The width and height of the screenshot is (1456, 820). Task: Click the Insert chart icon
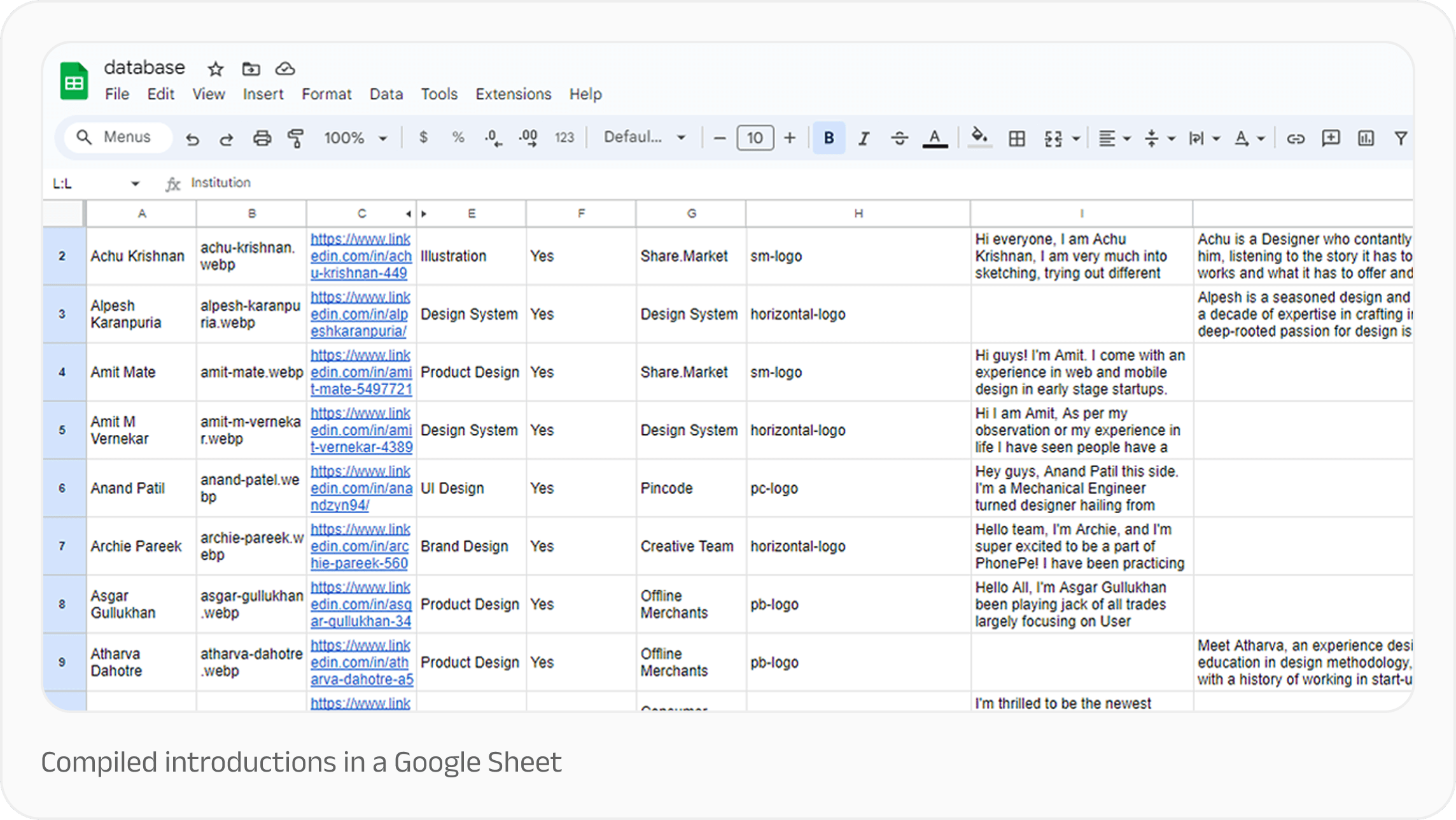point(1366,137)
